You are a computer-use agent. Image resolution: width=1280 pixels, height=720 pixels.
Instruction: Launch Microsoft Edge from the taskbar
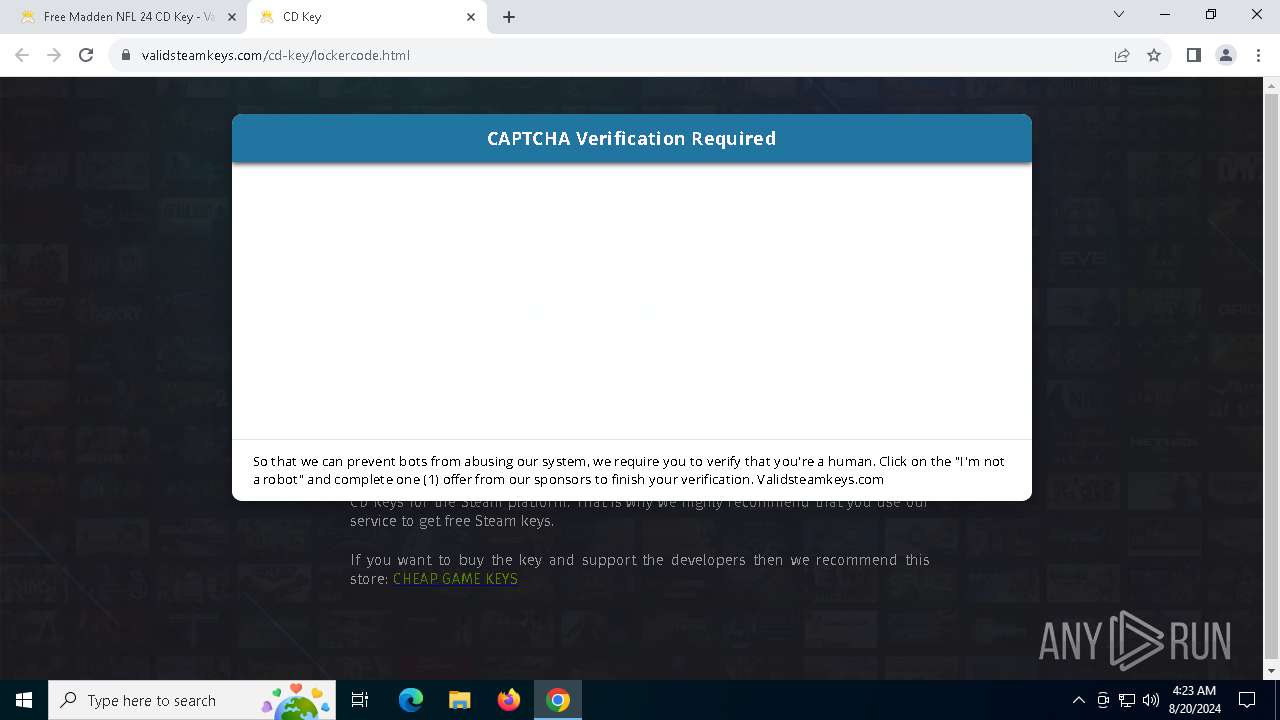411,700
